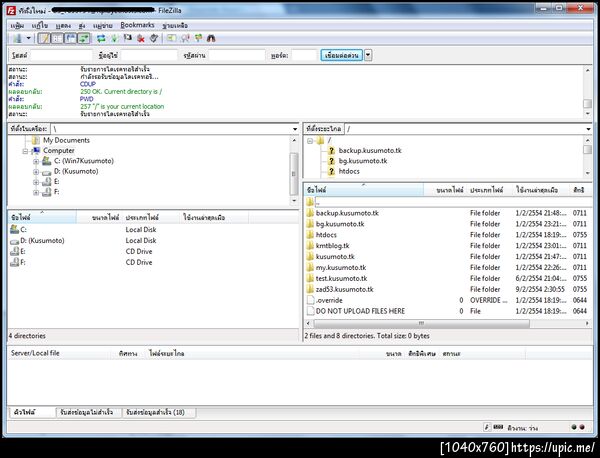Open the Quickconnect history dropdown arrow
The image size is (600, 458).
coord(368,55)
